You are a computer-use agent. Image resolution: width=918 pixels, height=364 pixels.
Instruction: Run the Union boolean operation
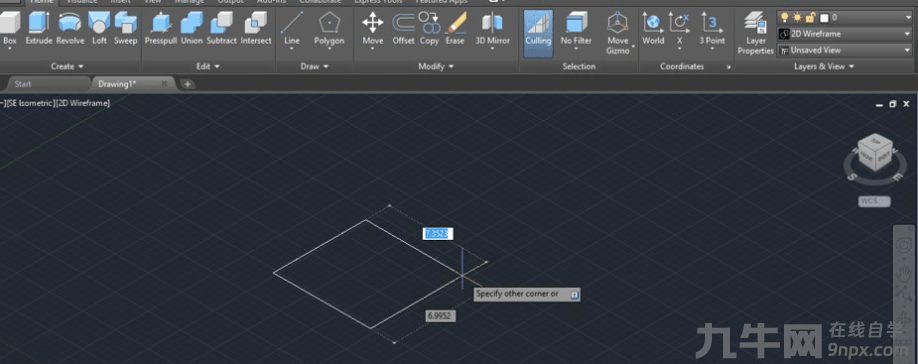tap(191, 28)
